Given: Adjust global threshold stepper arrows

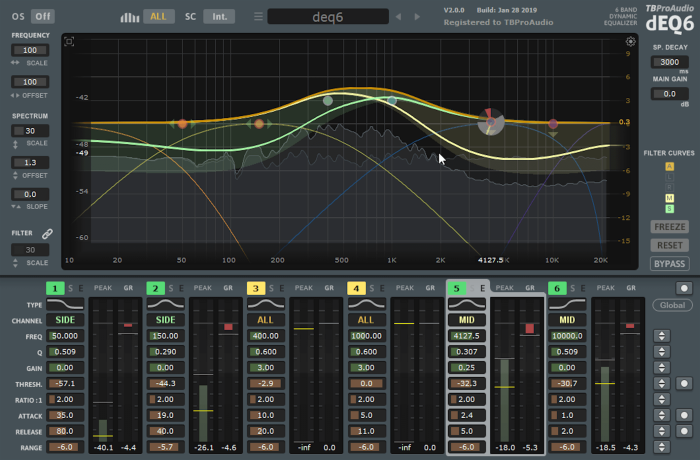Looking at the screenshot, I should click(662, 384).
